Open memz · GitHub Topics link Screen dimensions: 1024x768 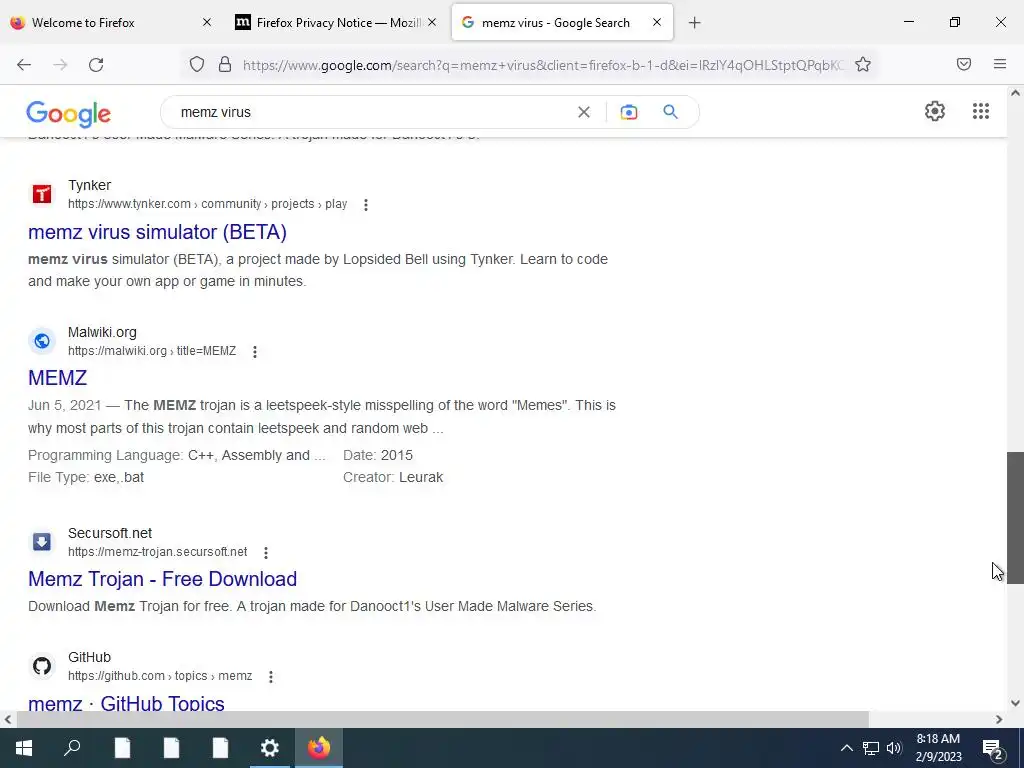[126, 703]
